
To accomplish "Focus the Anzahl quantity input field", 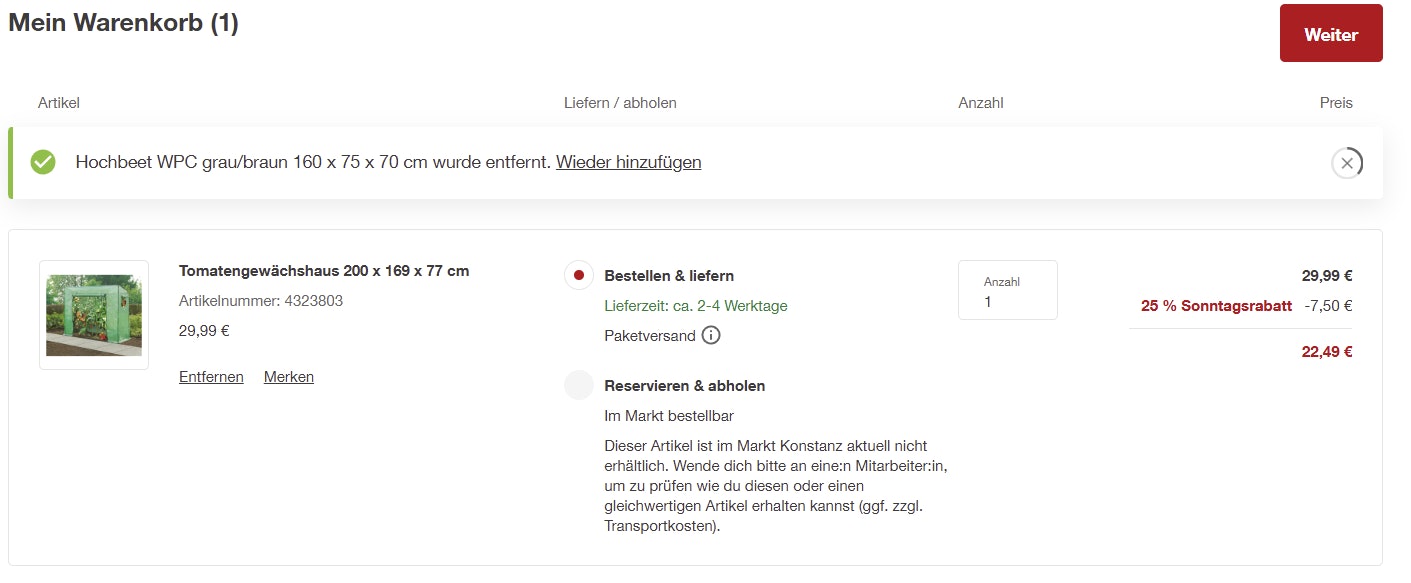I will [1007, 300].
